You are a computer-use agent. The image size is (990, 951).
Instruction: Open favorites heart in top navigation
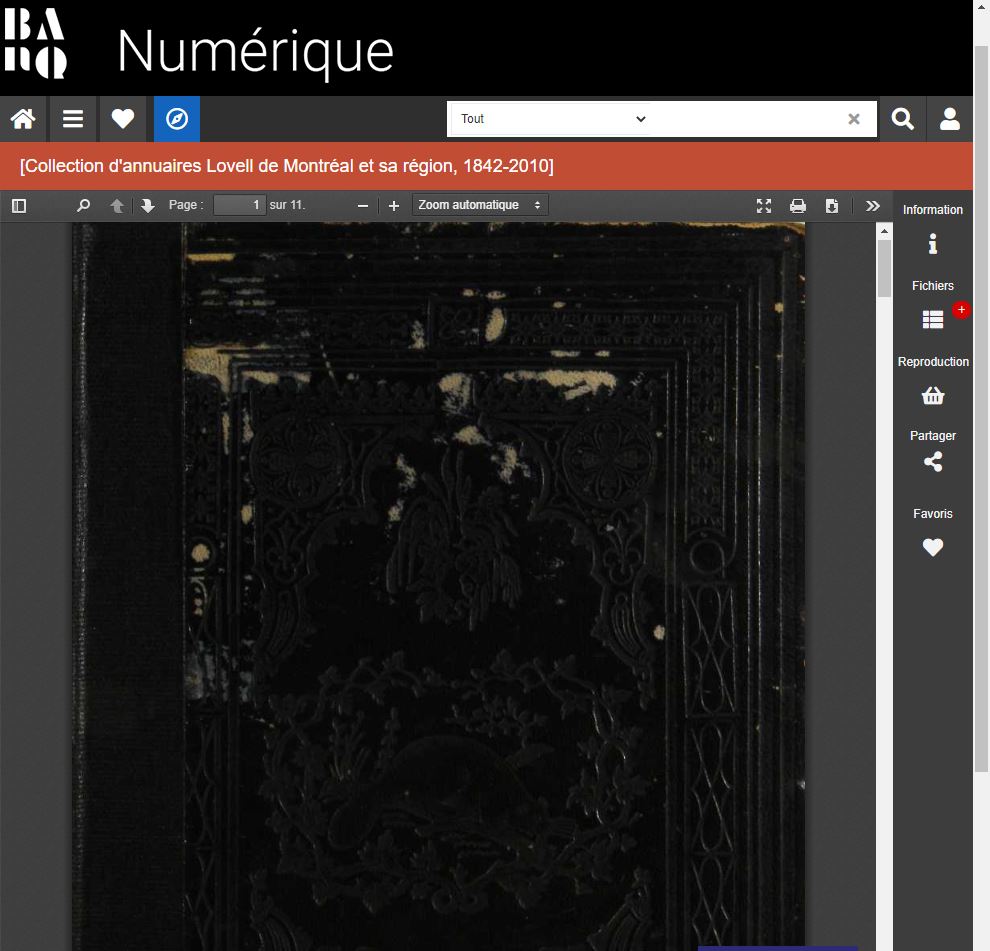coord(122,119)
